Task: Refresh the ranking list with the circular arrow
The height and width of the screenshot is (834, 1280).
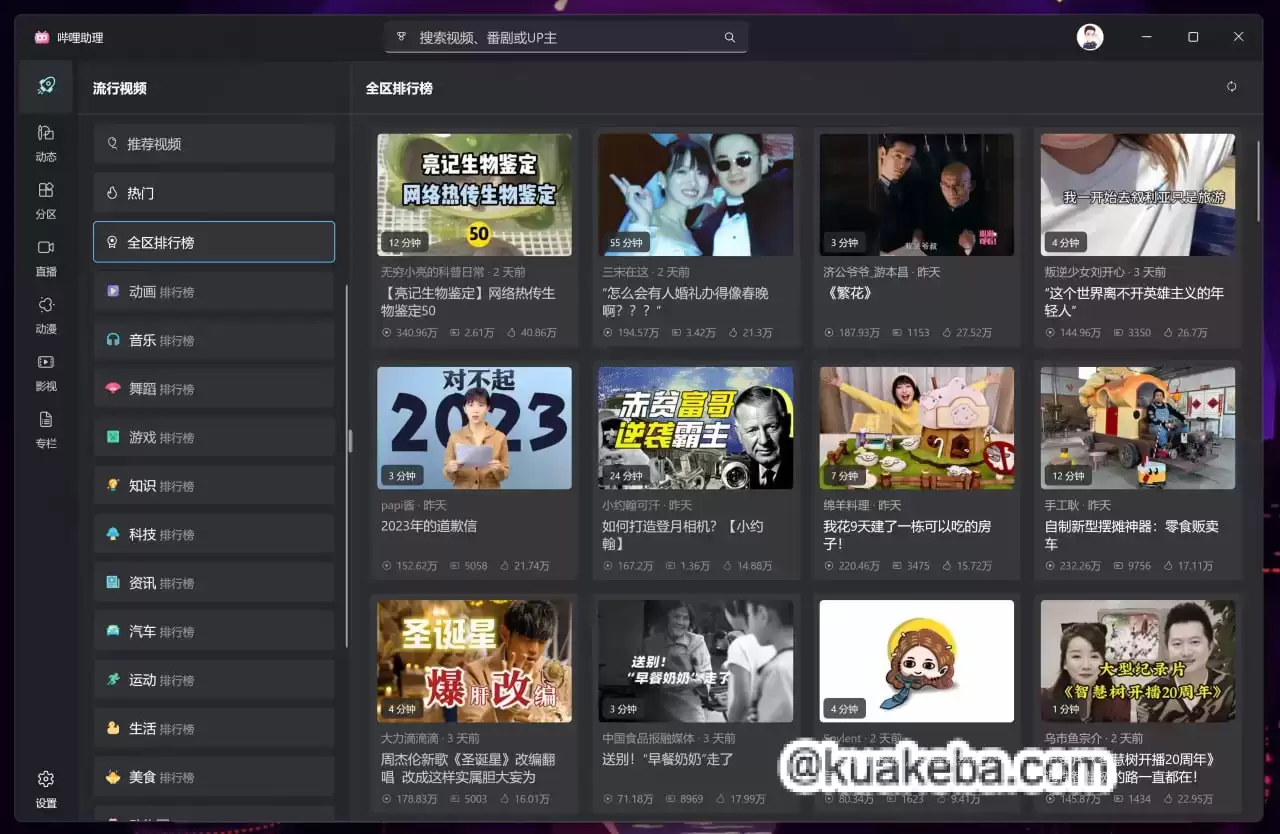Action: 1232,87
